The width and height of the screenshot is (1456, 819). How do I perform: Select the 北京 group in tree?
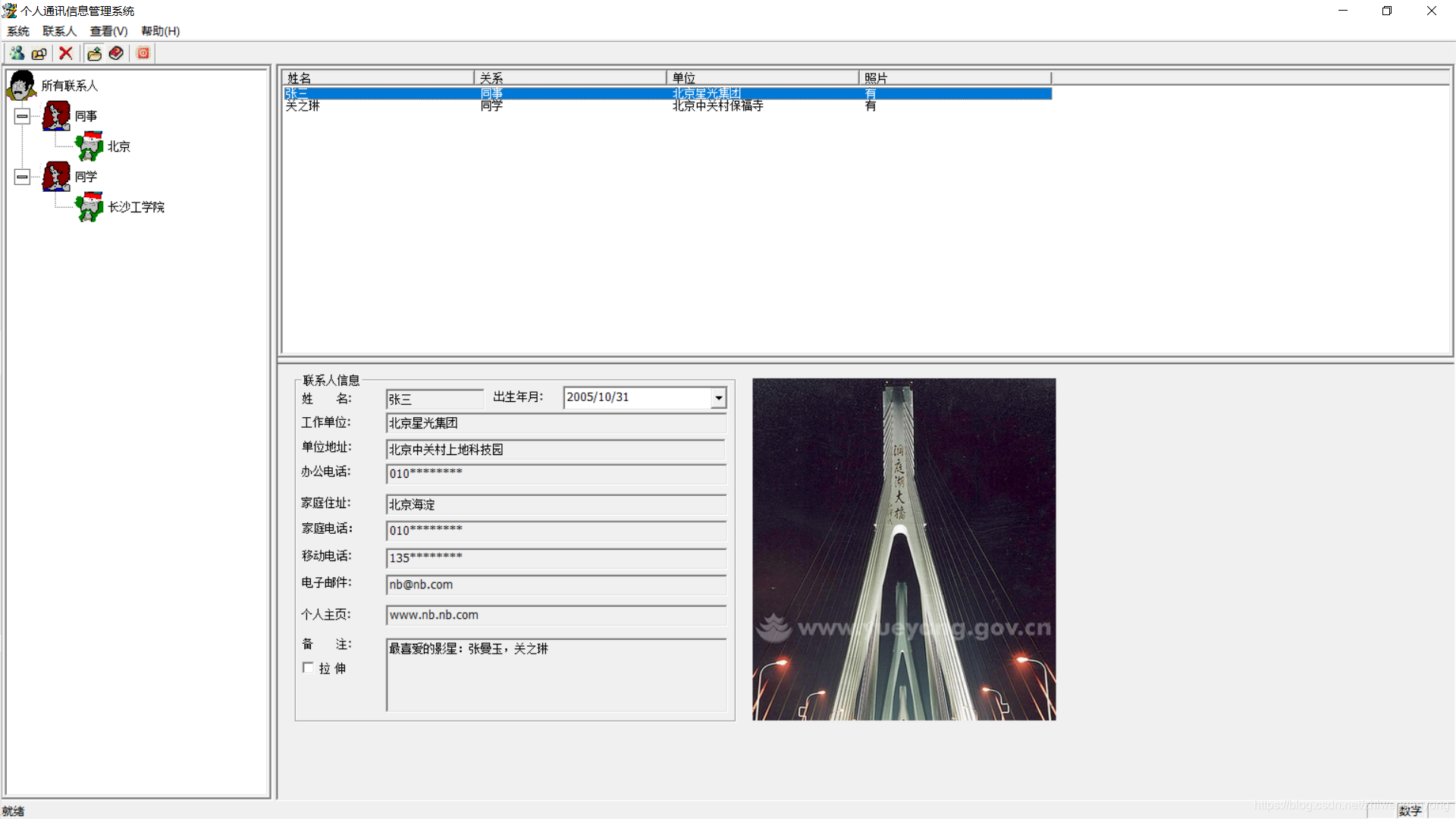pyautogui.click(x=118, y=146)
